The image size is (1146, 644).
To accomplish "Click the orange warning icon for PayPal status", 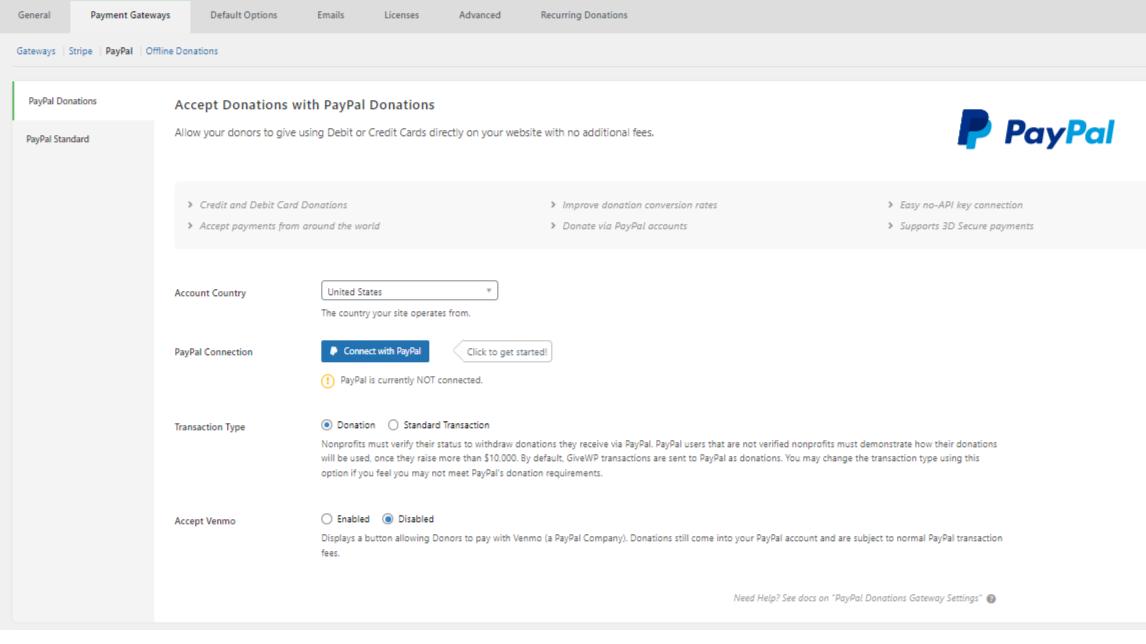I will [327, 381].
